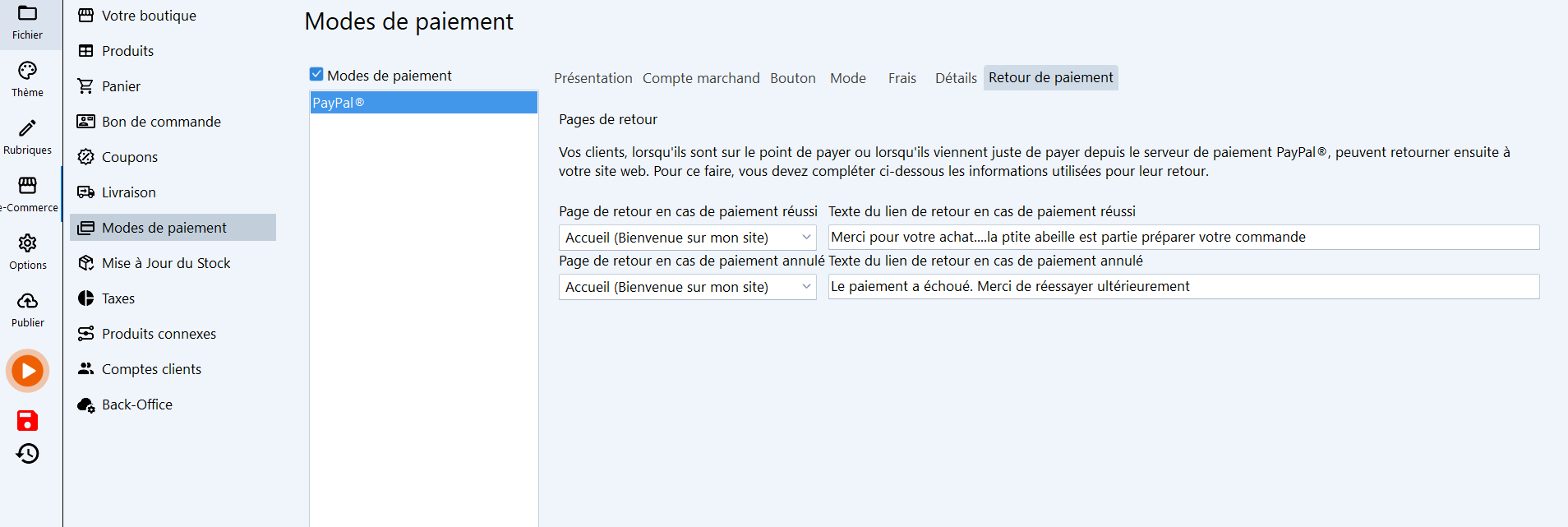Image resolution: width=1568 pixels, height=527 pixels.
Task: Switch to the Mode tab
Action: click(848, 78)
